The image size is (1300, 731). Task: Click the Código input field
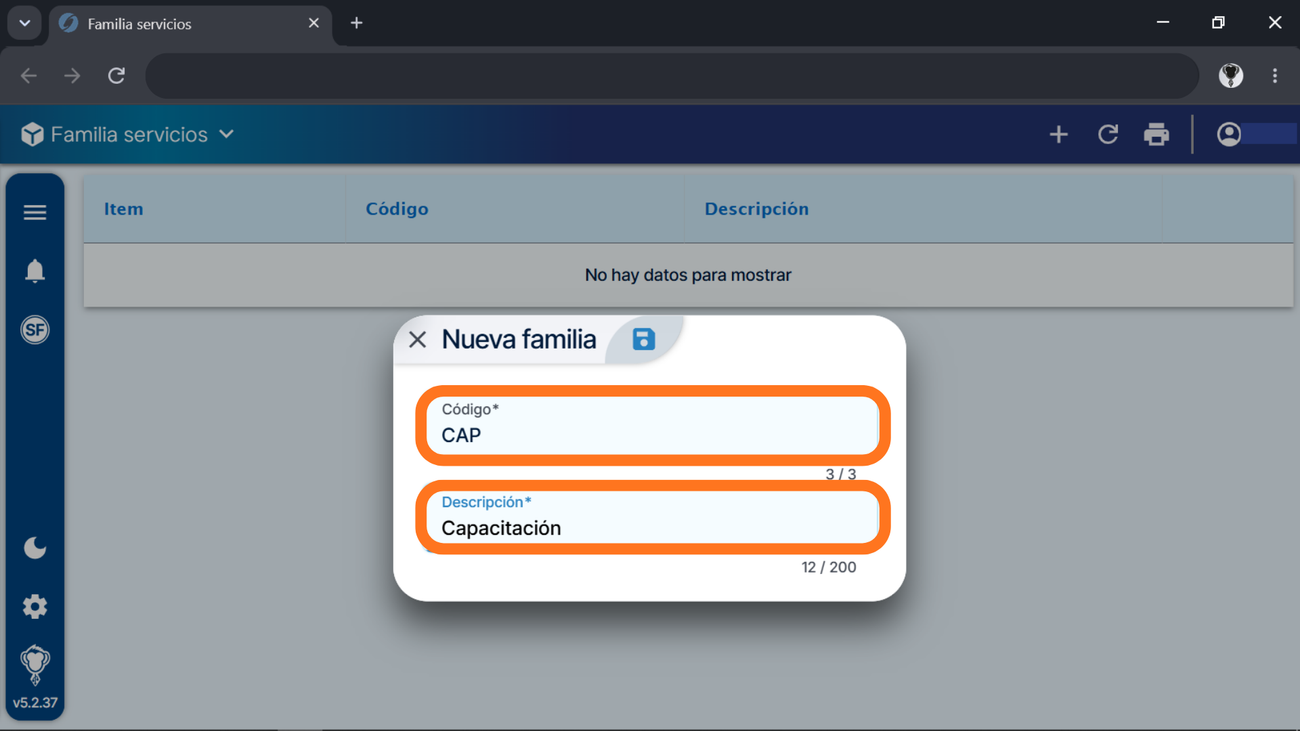coord(653,426)
